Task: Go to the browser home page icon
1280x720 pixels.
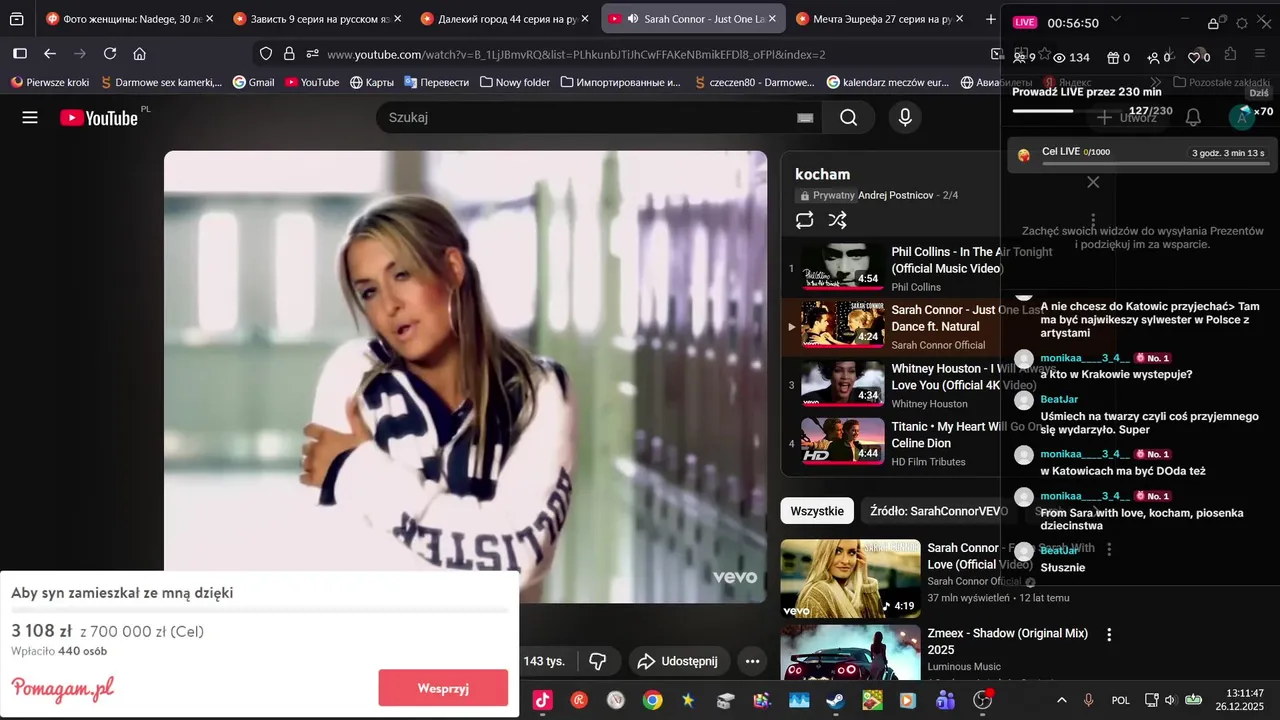Action: [x=140, y=54]
